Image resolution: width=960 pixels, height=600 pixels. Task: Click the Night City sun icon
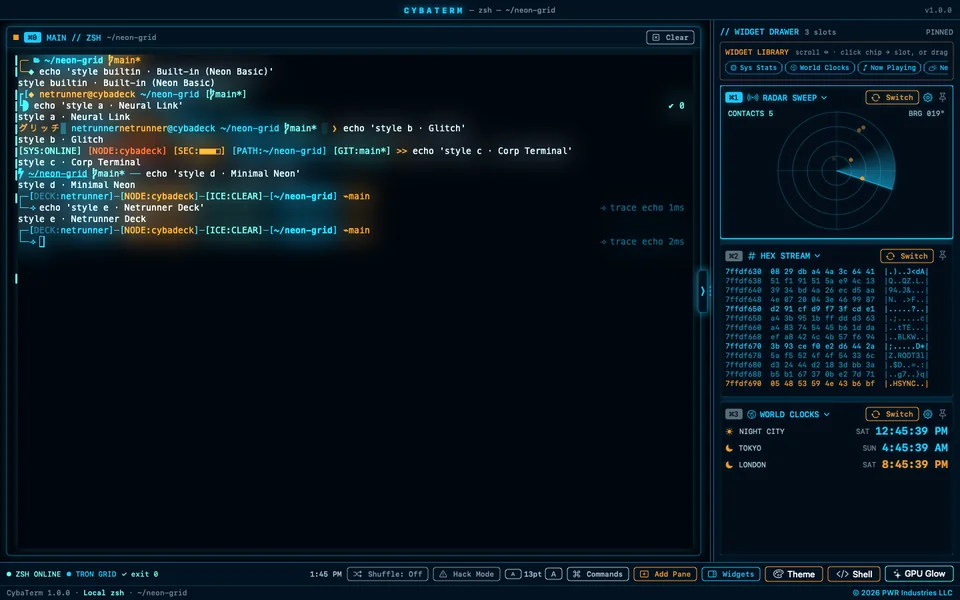pyautogui.click(x=729, y=432)
